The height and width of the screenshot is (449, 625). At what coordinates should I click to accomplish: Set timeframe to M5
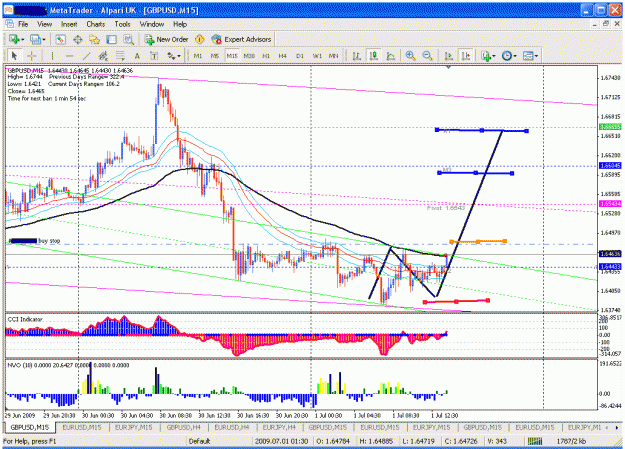pyautogui.click(x=215, y=56)
